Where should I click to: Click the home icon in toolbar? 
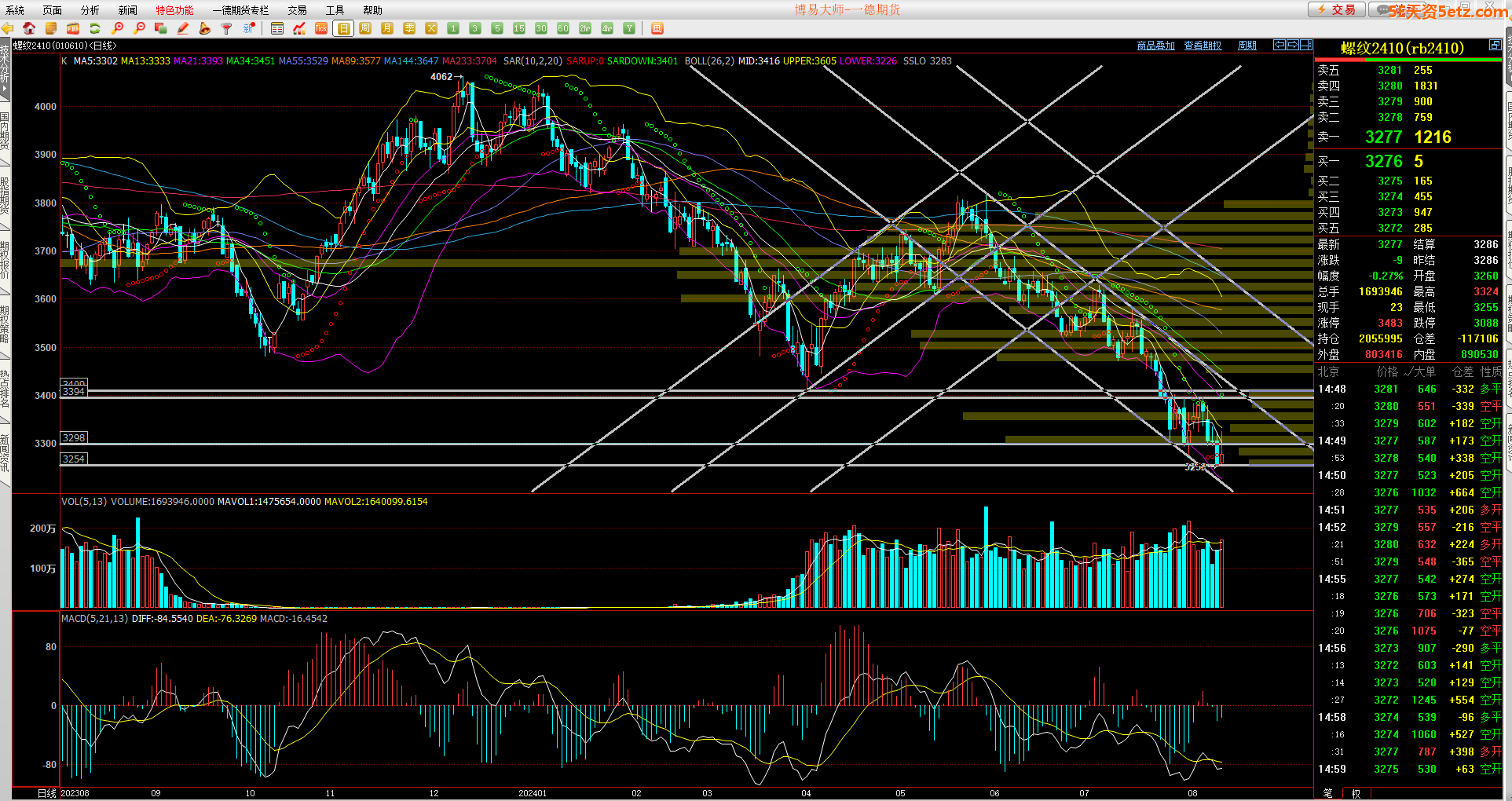point(29,28)
